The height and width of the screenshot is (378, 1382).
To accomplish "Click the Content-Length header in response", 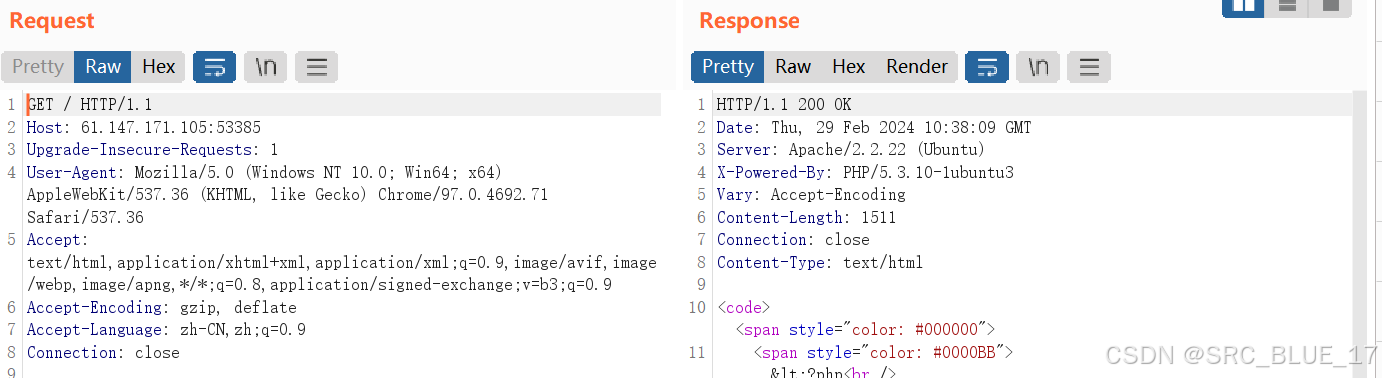I will (806, 218).
